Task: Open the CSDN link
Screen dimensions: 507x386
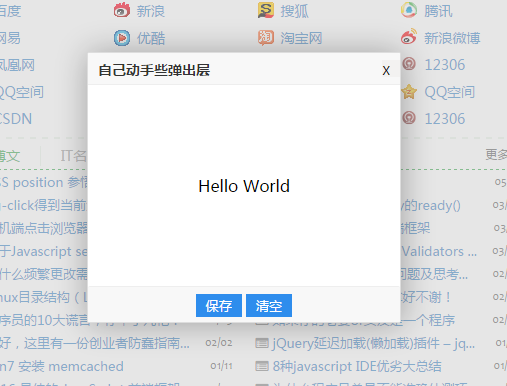Action: [x=16, y=119]
